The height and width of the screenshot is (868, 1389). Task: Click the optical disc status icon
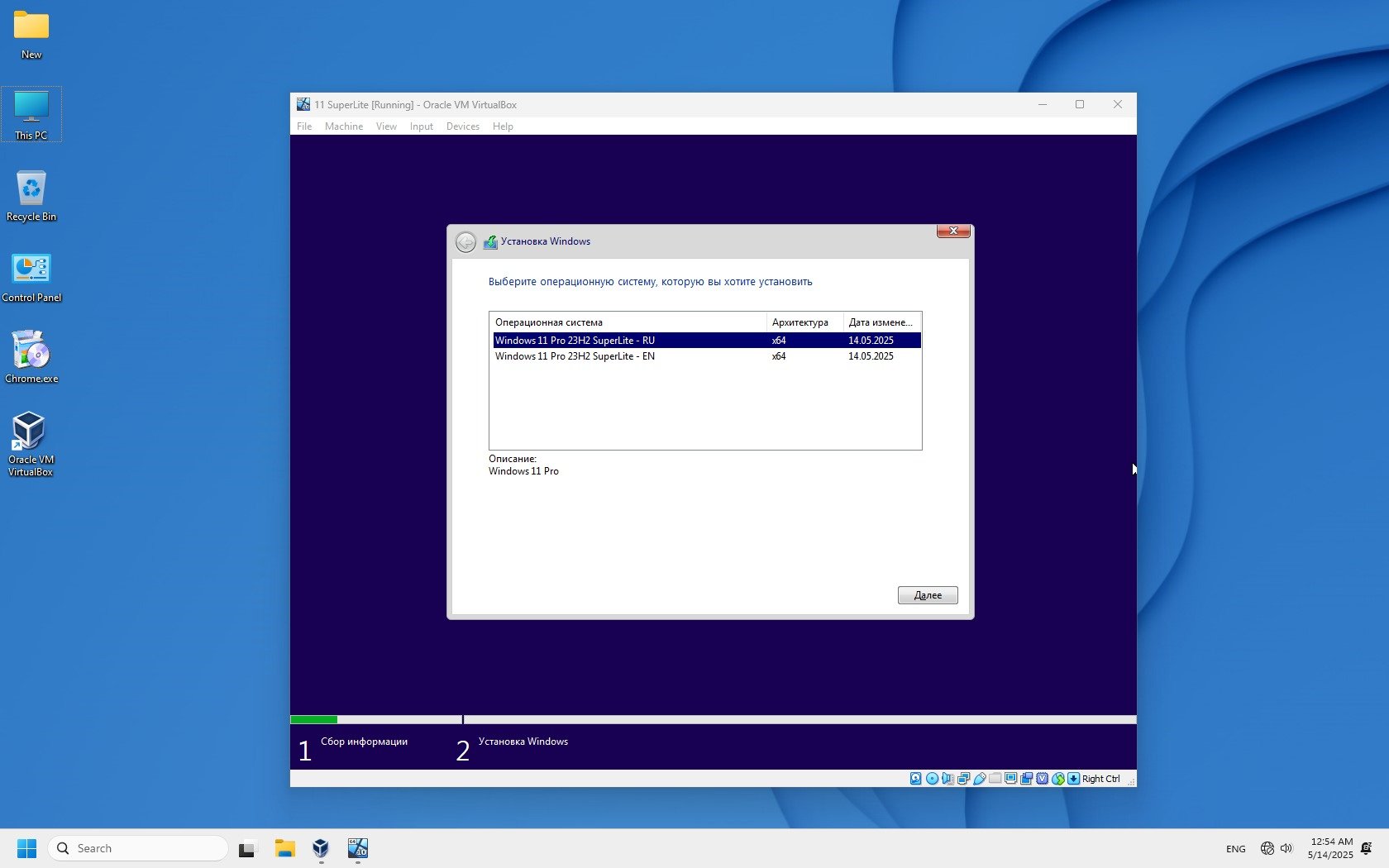[932, 779]
